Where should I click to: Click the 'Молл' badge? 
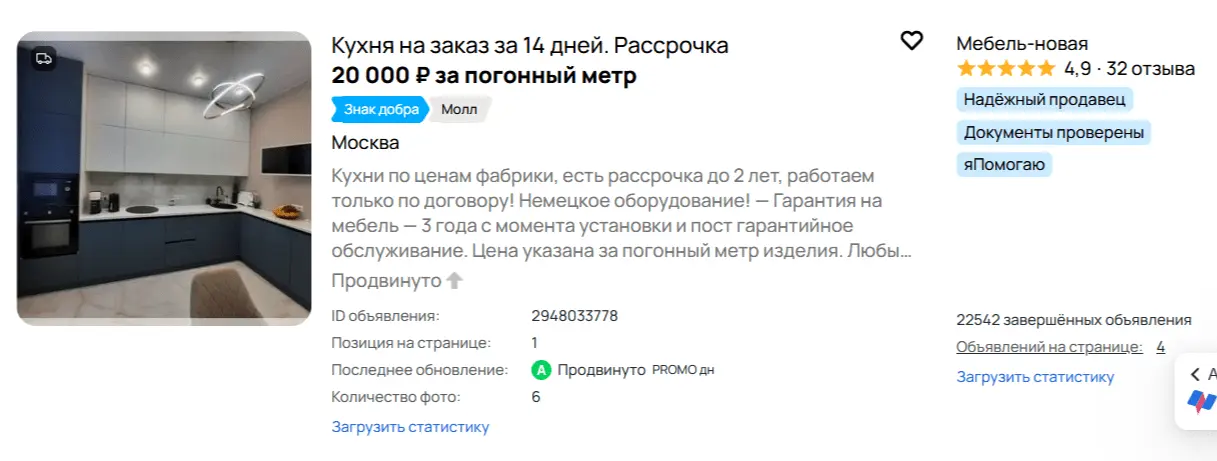460,109
